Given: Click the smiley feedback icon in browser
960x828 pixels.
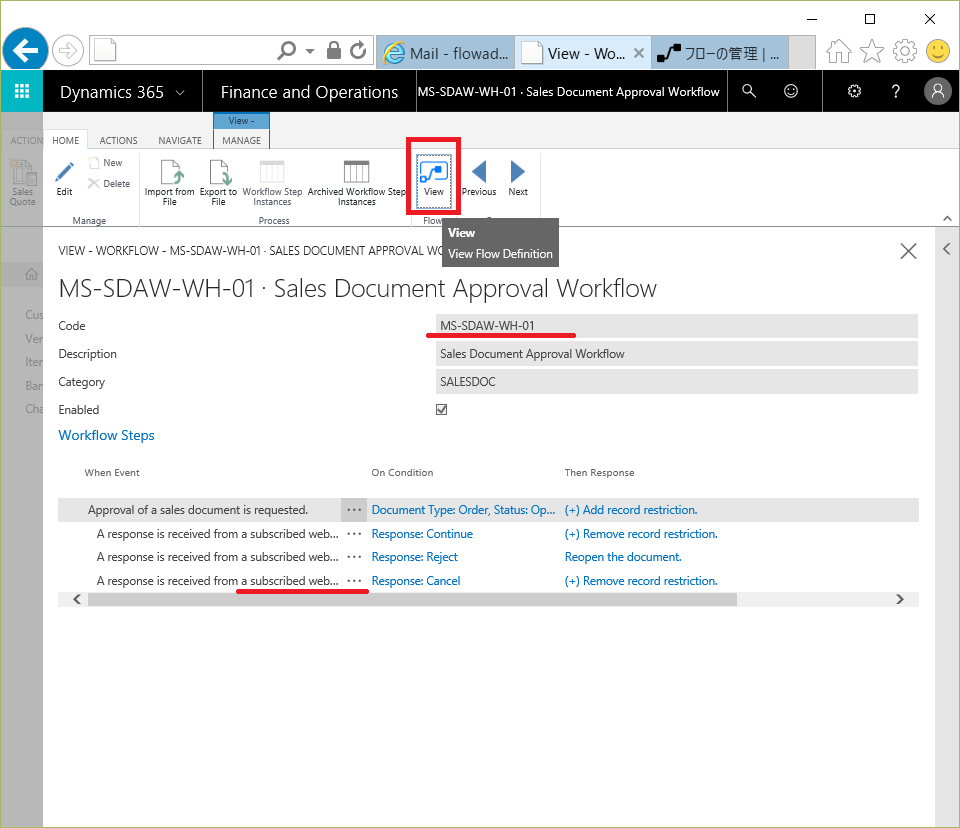Looking at the screenshot, I should coord(937,51).
